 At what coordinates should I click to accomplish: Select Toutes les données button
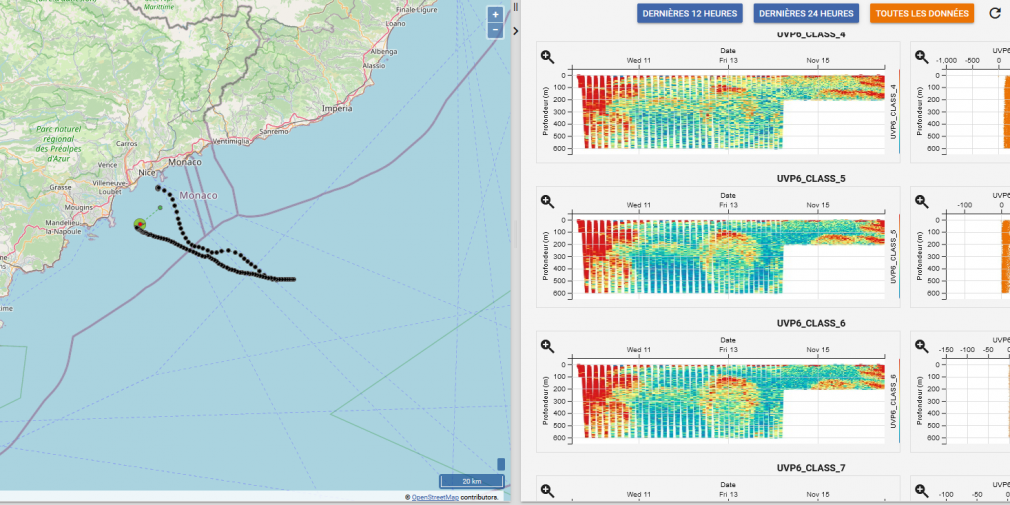click(922, 13)
